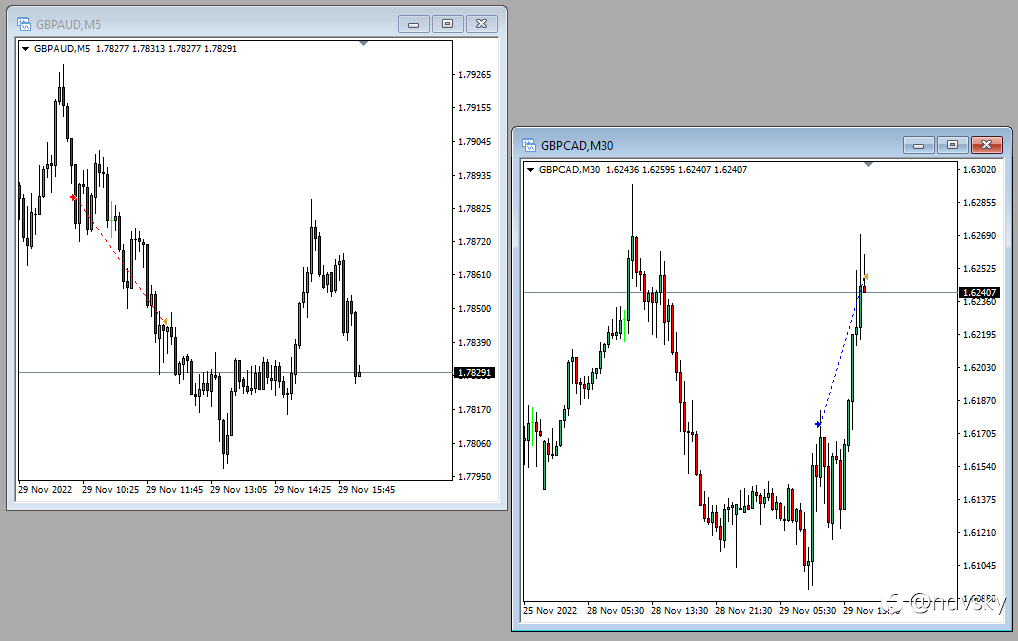Expand the GBPAUD,M5 chart info triangle

(25, 49)
